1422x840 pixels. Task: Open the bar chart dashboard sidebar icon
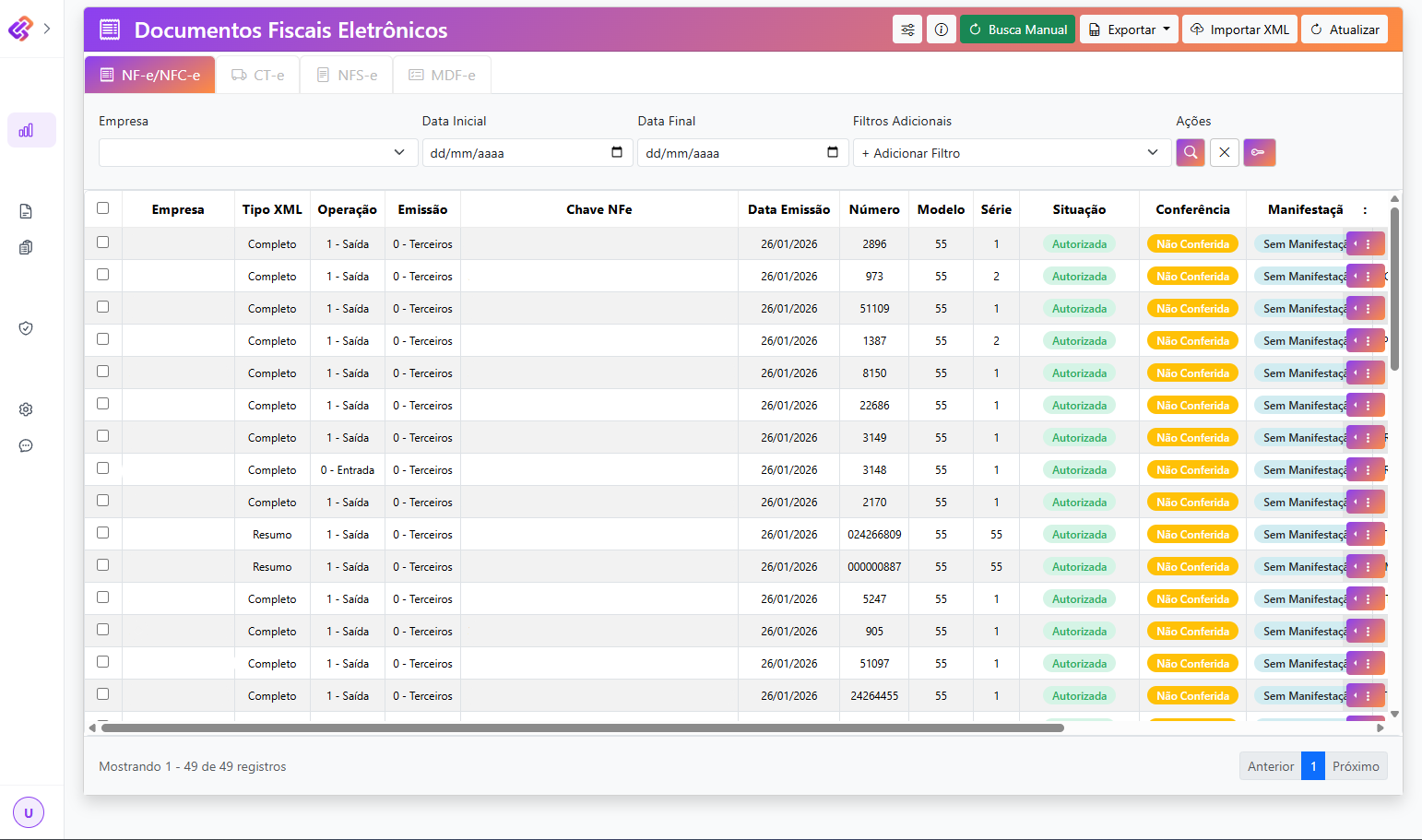tap(26, 130)
